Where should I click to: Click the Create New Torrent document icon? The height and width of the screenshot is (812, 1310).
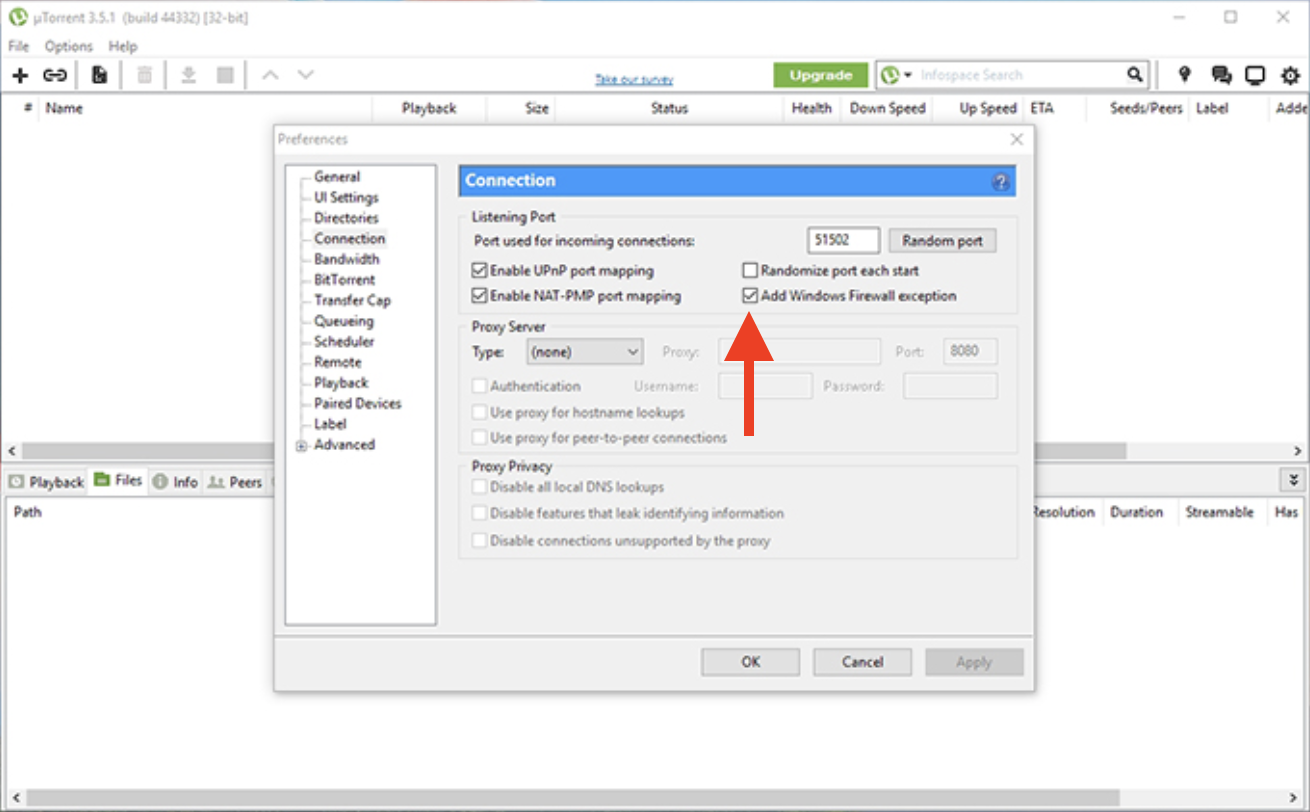pos(99,75)
